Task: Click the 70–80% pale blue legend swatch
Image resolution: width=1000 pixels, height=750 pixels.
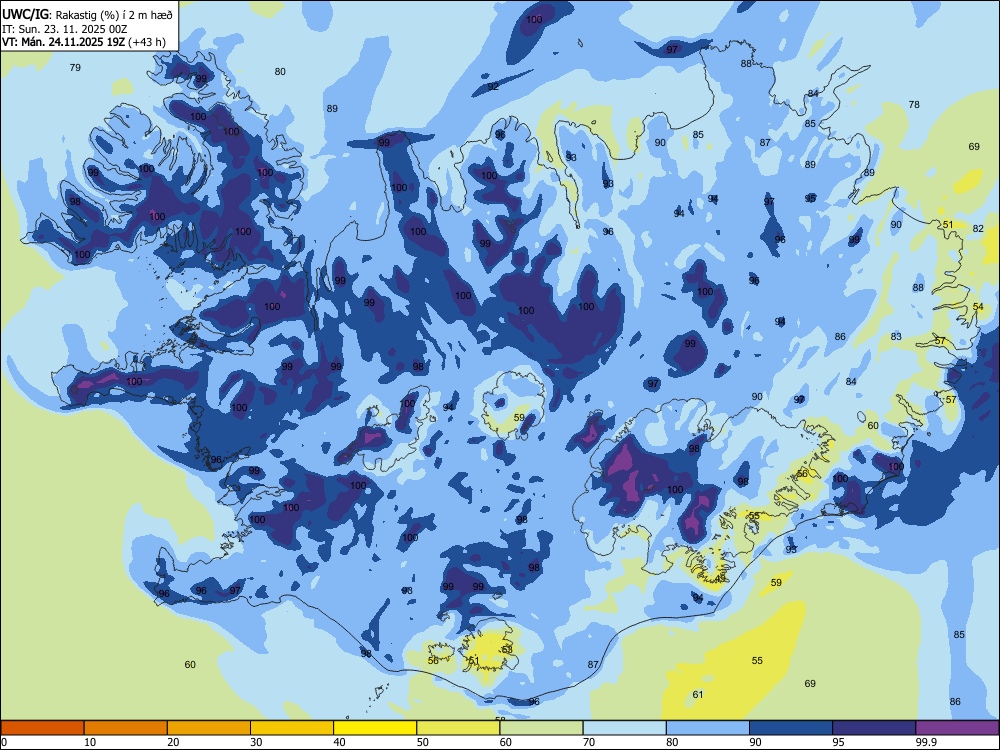Action: [624, 728]
